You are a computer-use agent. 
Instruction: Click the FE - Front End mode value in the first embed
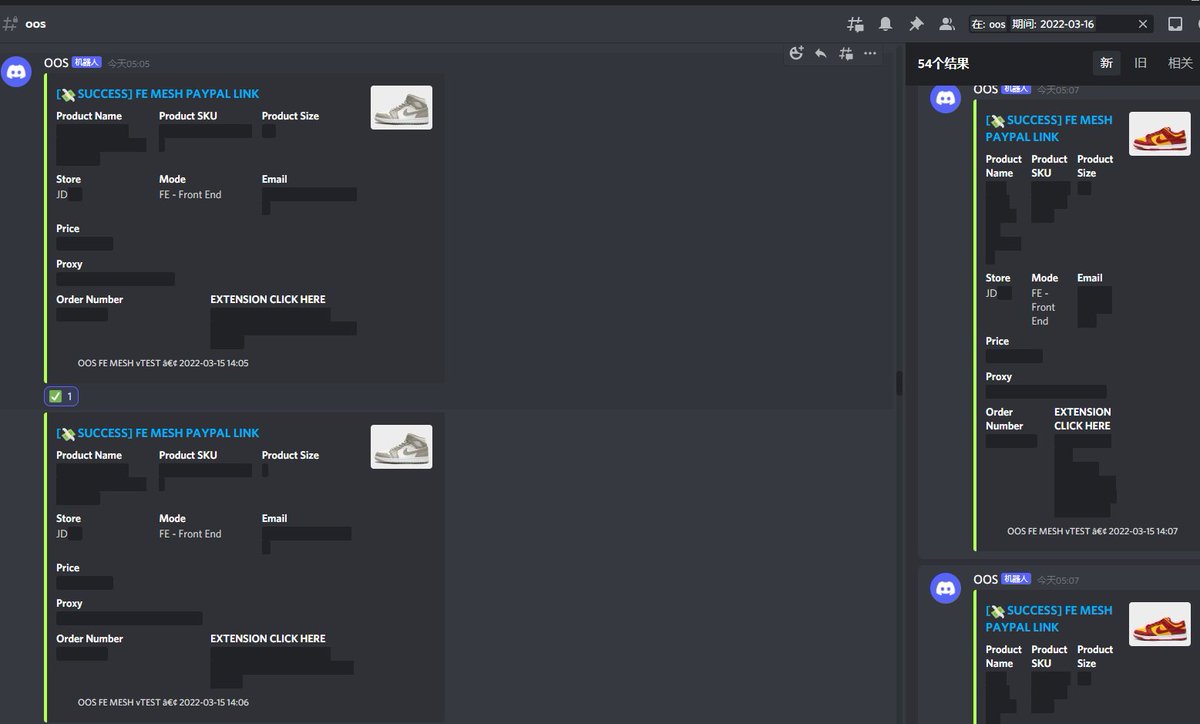[190, 195]
